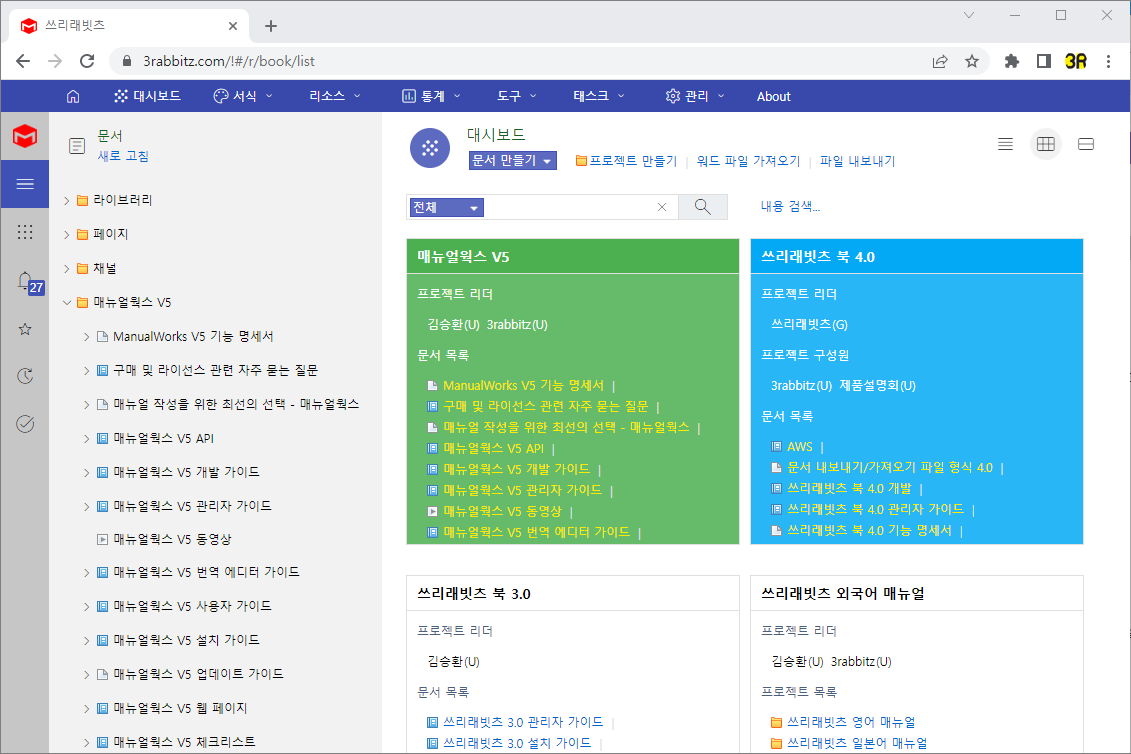1131x754 pixels.
Task: Click the blue 쓰리래빗츠 북 4.0 card header
Action: coord(917,256)
